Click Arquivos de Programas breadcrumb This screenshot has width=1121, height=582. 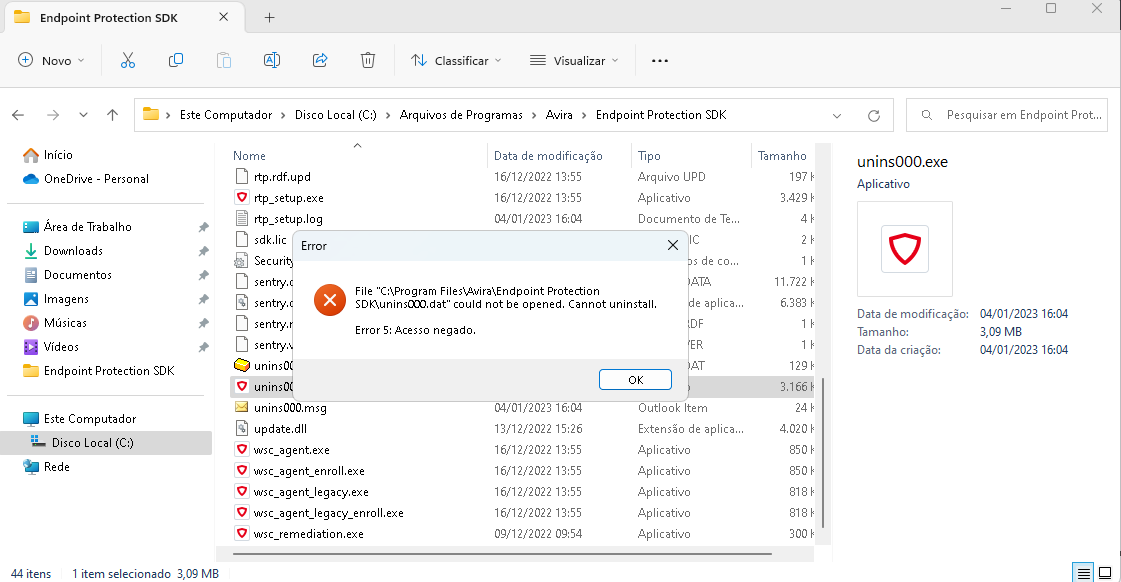click(x=461, y=115)
